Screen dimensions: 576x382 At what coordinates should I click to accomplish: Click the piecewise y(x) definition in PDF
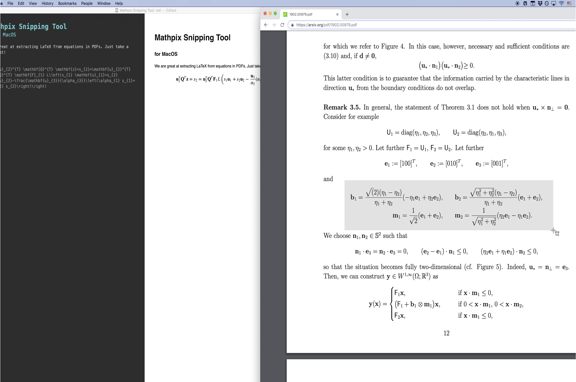446,304
